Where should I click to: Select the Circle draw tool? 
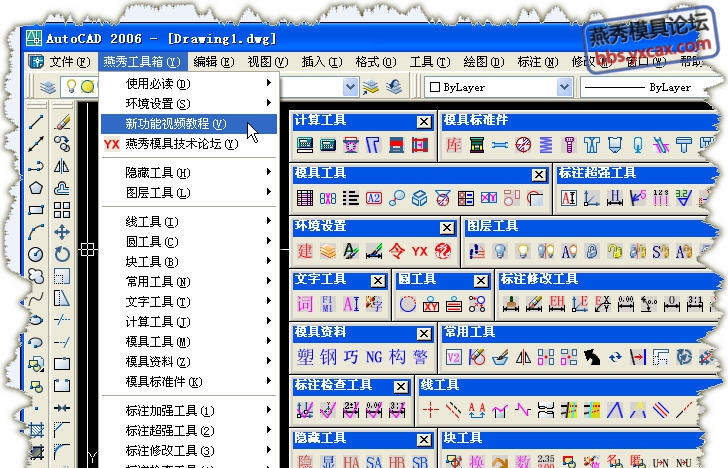pos(36,254)
